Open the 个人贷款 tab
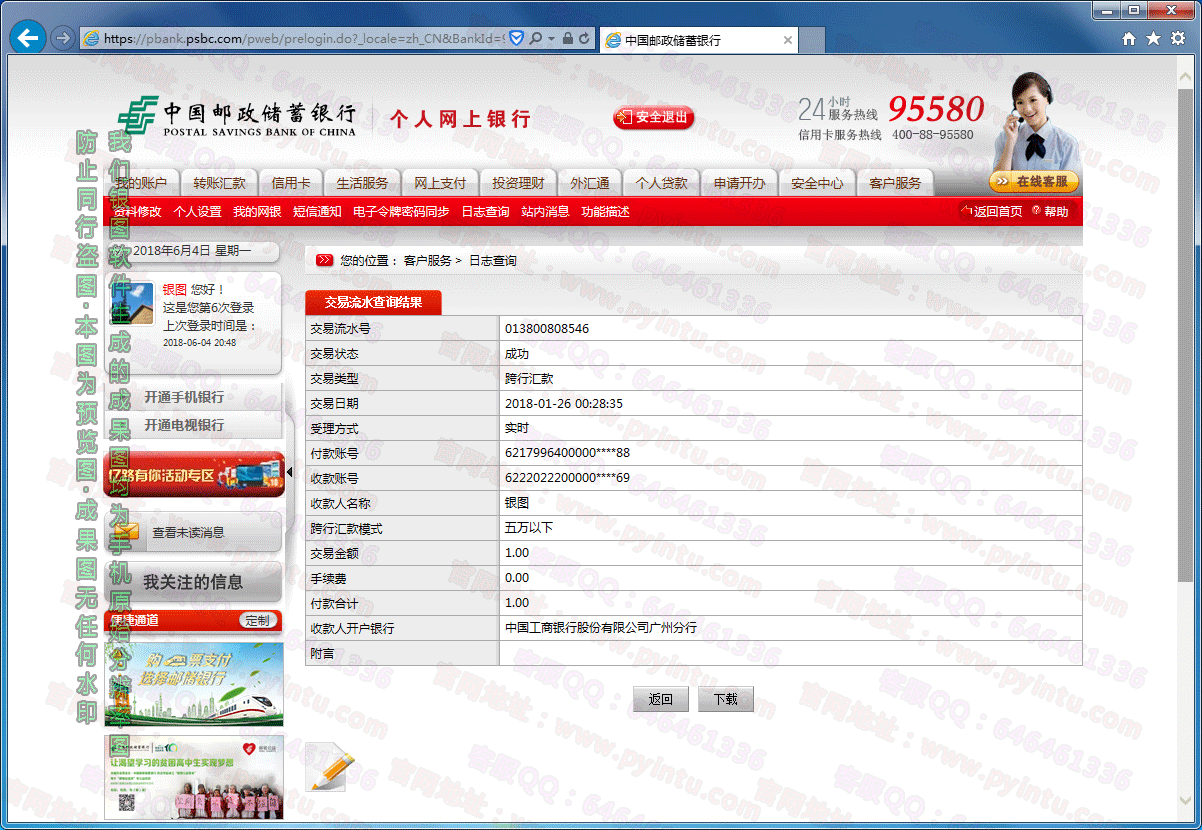 point(662,183)
